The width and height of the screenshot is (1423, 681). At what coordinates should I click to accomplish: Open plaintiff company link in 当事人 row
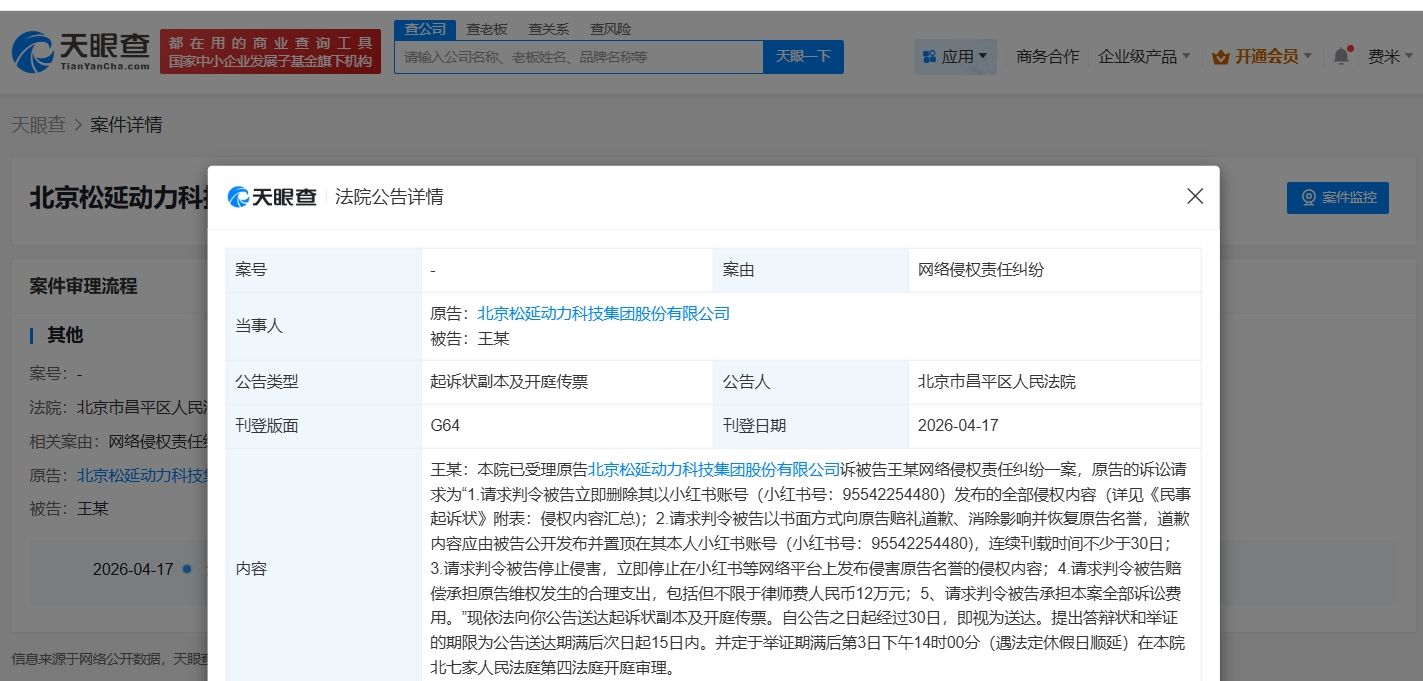(x=603, y=313)
